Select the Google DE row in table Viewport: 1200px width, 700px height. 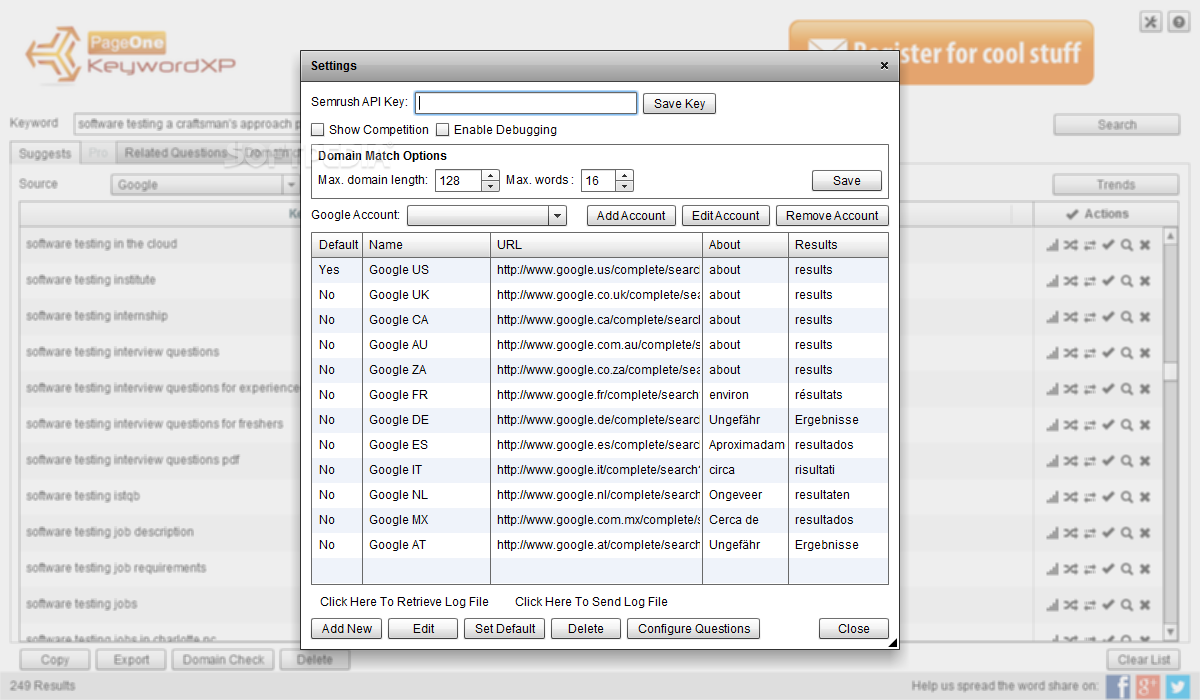click(600, 420)
